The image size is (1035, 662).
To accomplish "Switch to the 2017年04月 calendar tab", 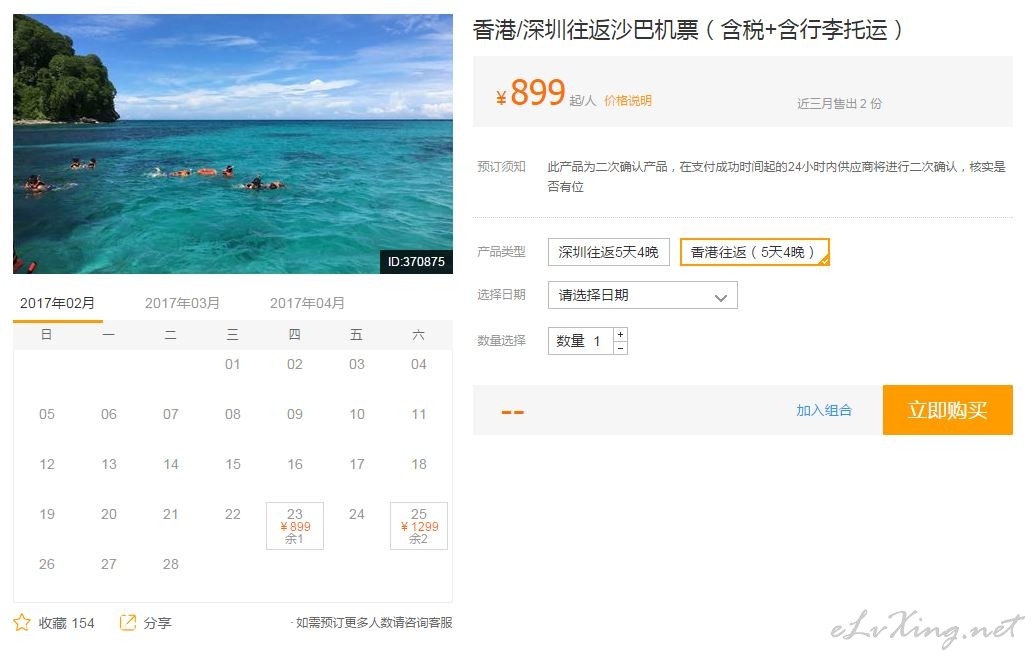I will (307, 303).
